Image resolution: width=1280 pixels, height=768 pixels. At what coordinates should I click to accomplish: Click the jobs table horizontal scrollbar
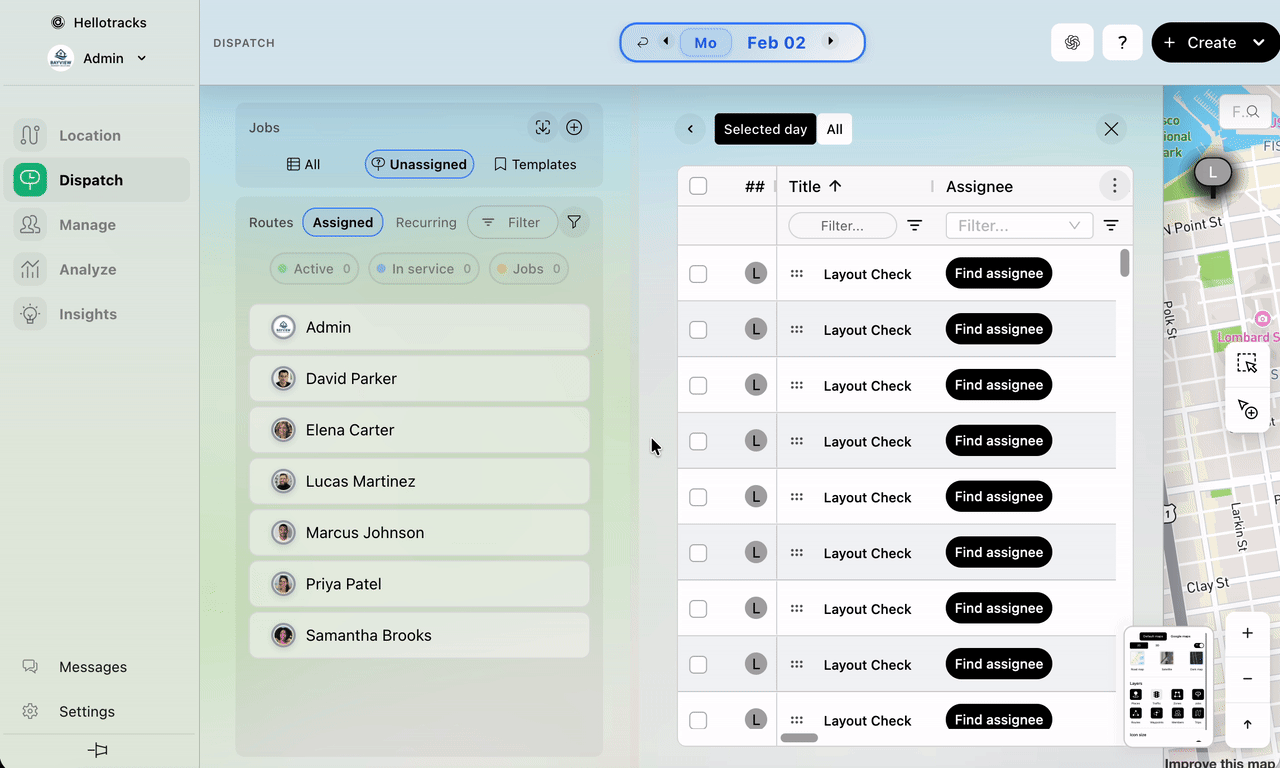tap(799, 738)
